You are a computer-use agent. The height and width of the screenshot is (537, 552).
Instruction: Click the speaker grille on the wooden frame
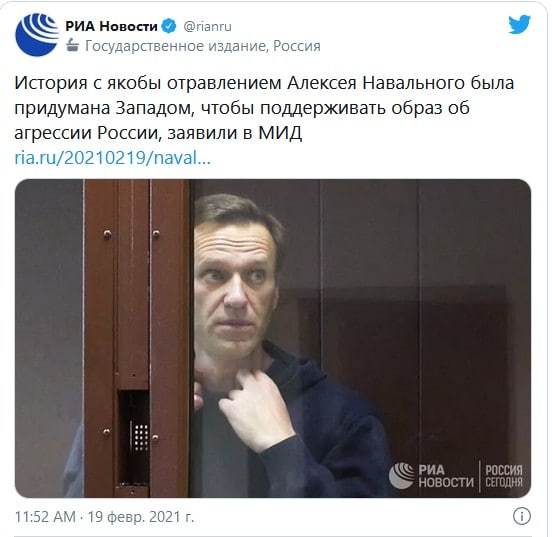click(x=141, y=437)
